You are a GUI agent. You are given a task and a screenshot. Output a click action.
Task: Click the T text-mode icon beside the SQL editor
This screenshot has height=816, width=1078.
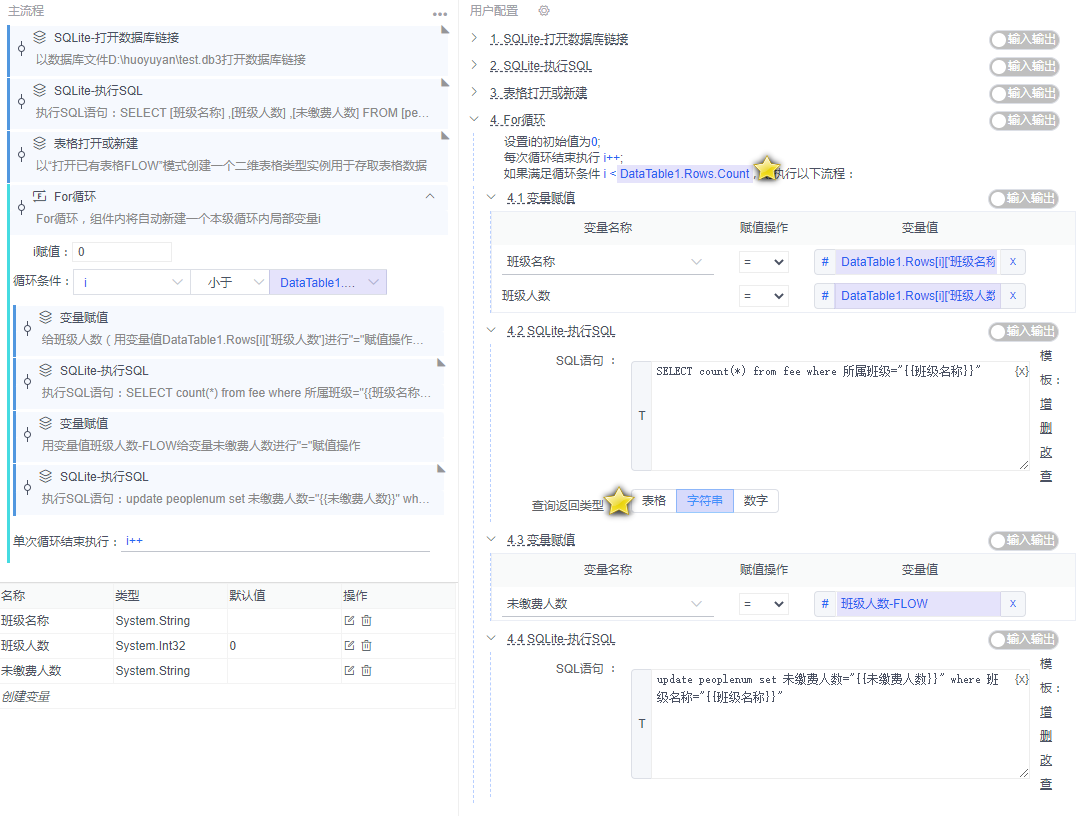pos(641,416)
